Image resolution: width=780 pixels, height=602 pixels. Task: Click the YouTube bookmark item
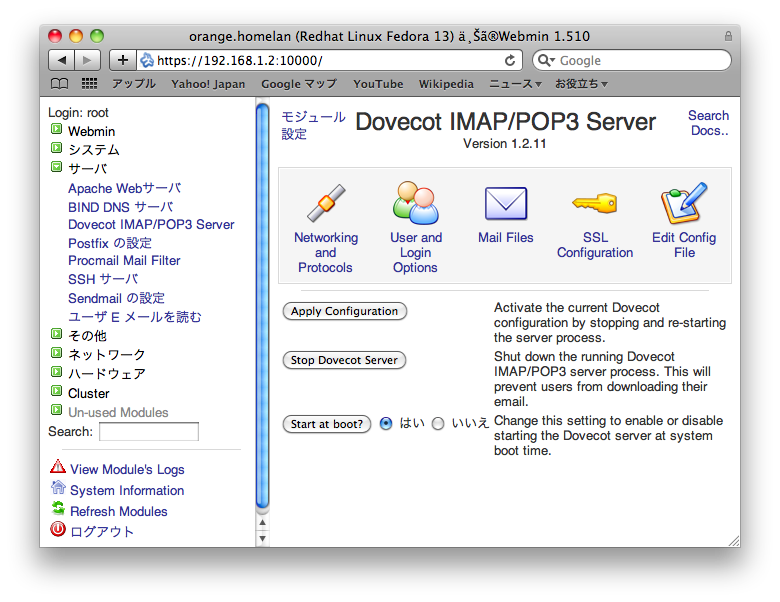pyautogui.click(x=378, y=84)
